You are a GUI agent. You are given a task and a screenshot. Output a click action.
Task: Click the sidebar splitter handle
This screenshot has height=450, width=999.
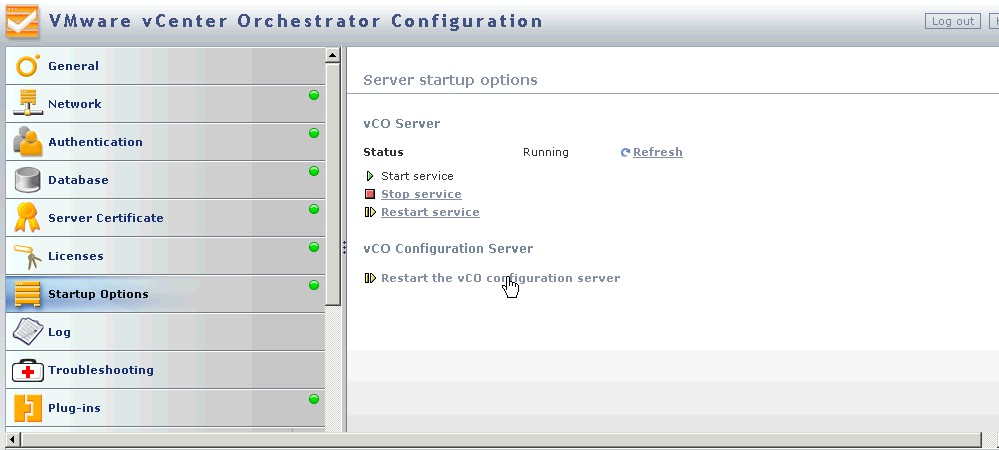pos(344,246)
